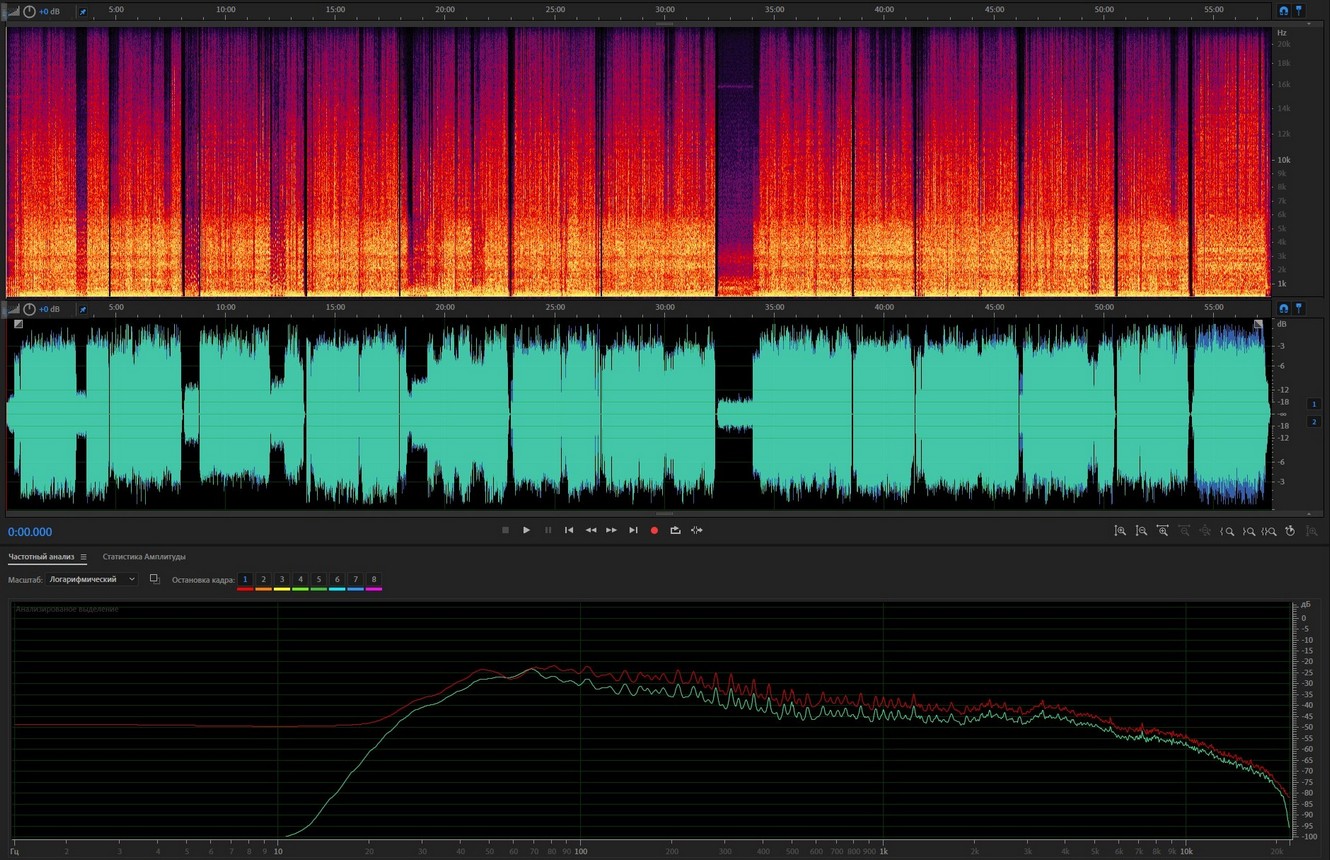
Task: Click Zoom In Amplitude icon
Action: coord(1120,531)
